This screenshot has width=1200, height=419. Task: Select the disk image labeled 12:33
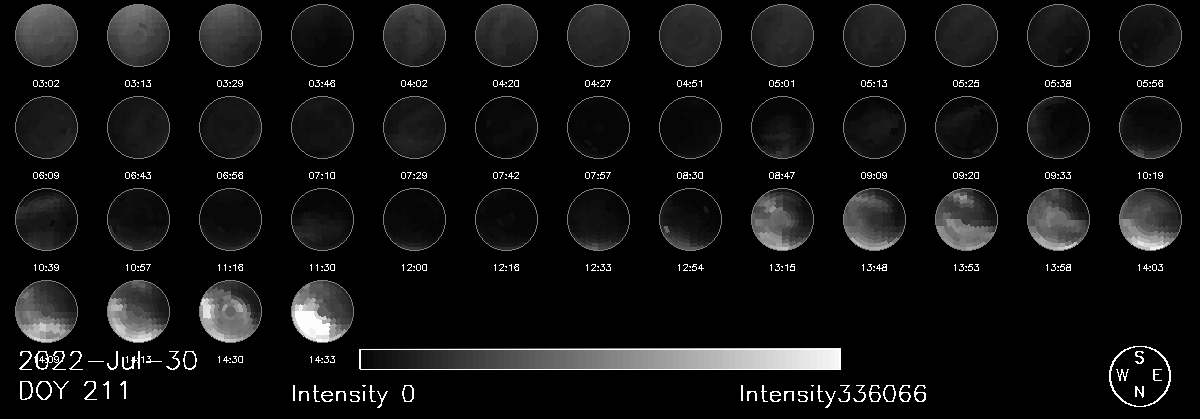(x=598, y=219)
